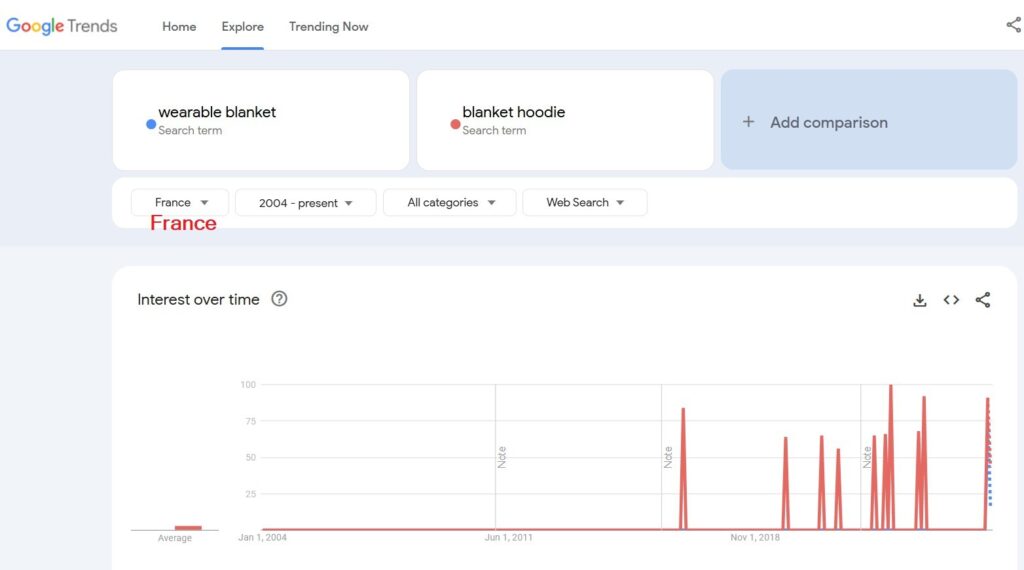This screenshot has width=1024, height=570.
Task: Click the Google Trends logo
Action: pos(62,26)
